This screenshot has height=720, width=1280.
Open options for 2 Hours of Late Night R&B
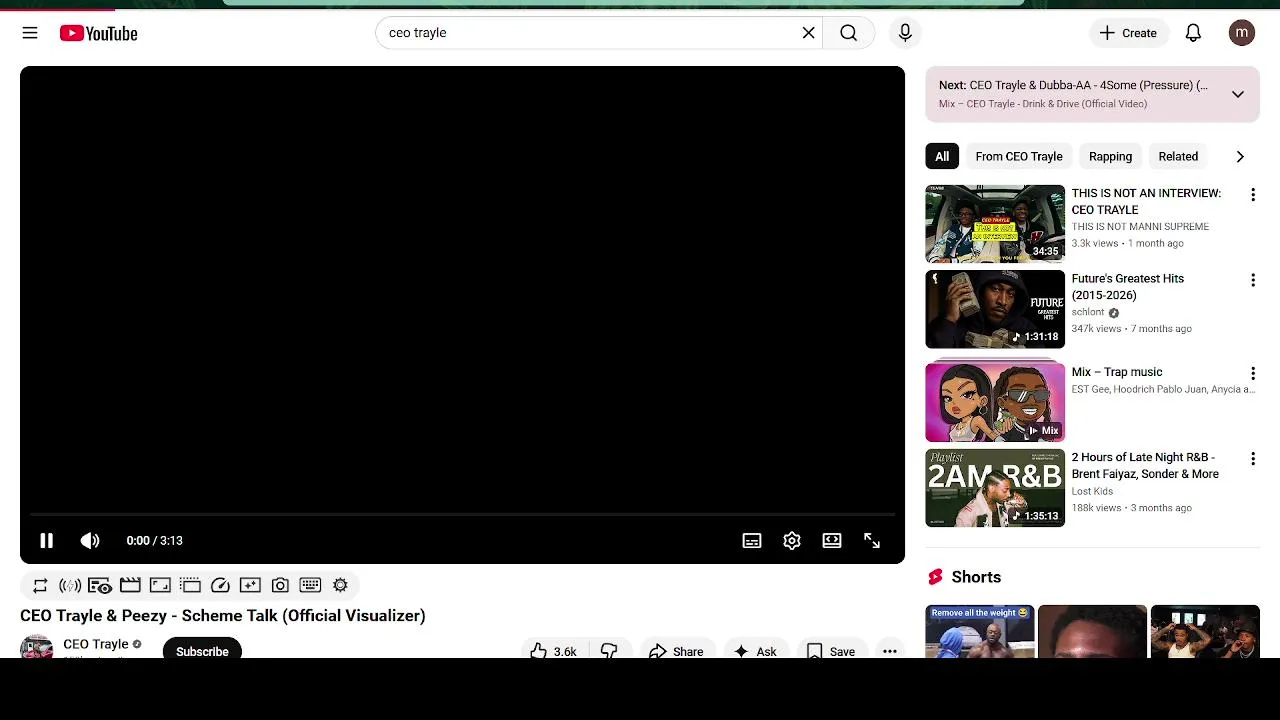[x=1252, y=459]
